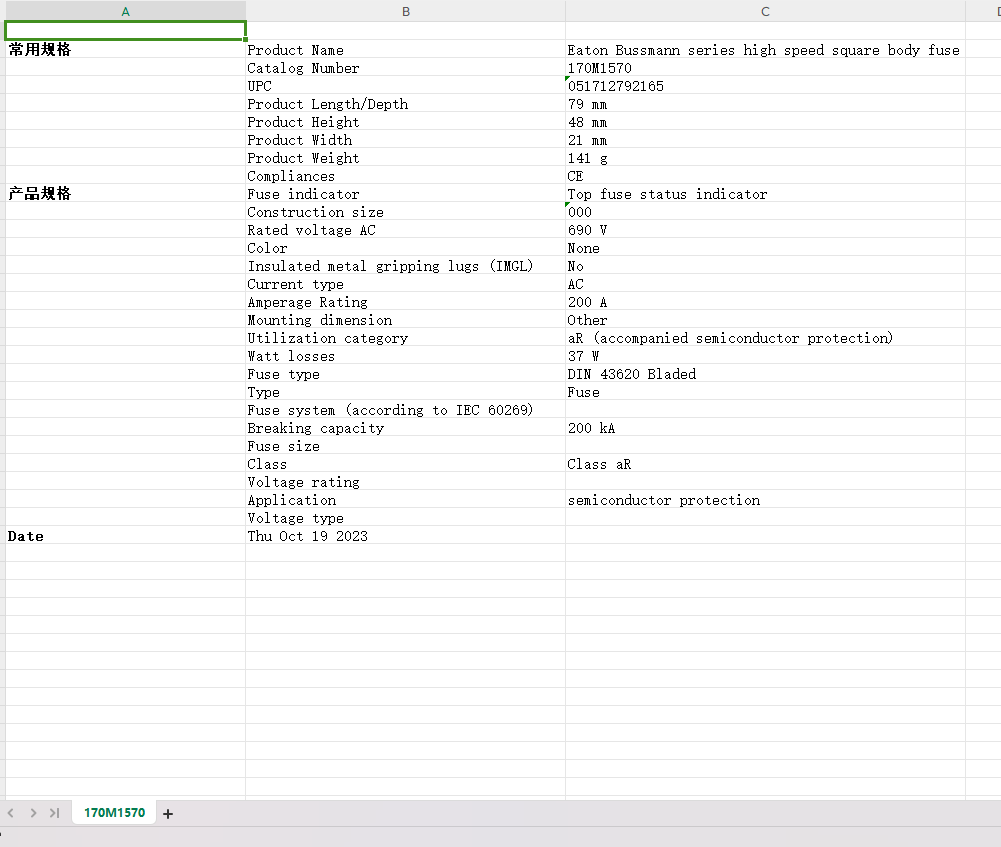Click the Voltage type cell
1001x847 pixels.
click(405, 518)
